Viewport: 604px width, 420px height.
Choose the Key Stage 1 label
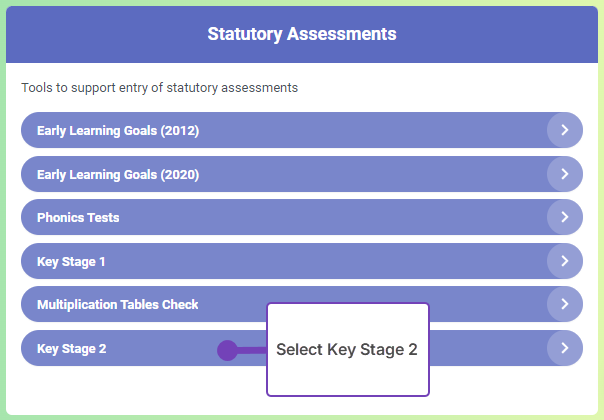71,261
